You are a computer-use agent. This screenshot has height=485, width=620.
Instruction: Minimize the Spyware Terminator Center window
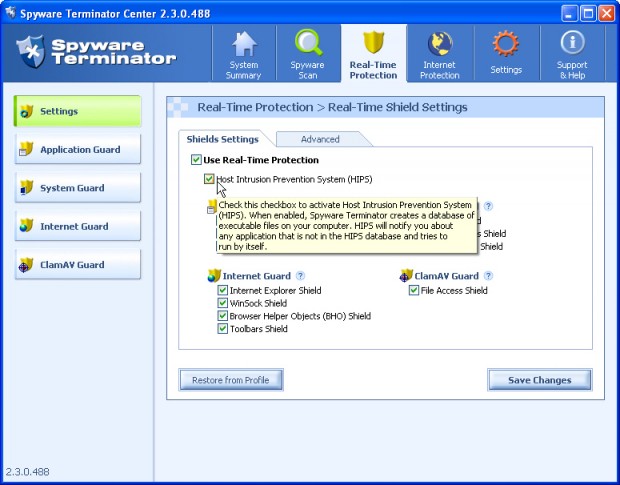point(569,14)
